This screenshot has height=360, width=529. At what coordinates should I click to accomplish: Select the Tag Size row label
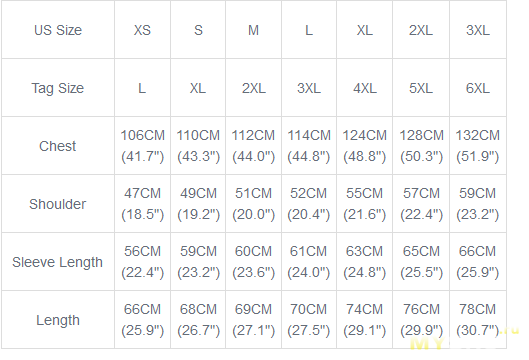(x=58, y=88)
